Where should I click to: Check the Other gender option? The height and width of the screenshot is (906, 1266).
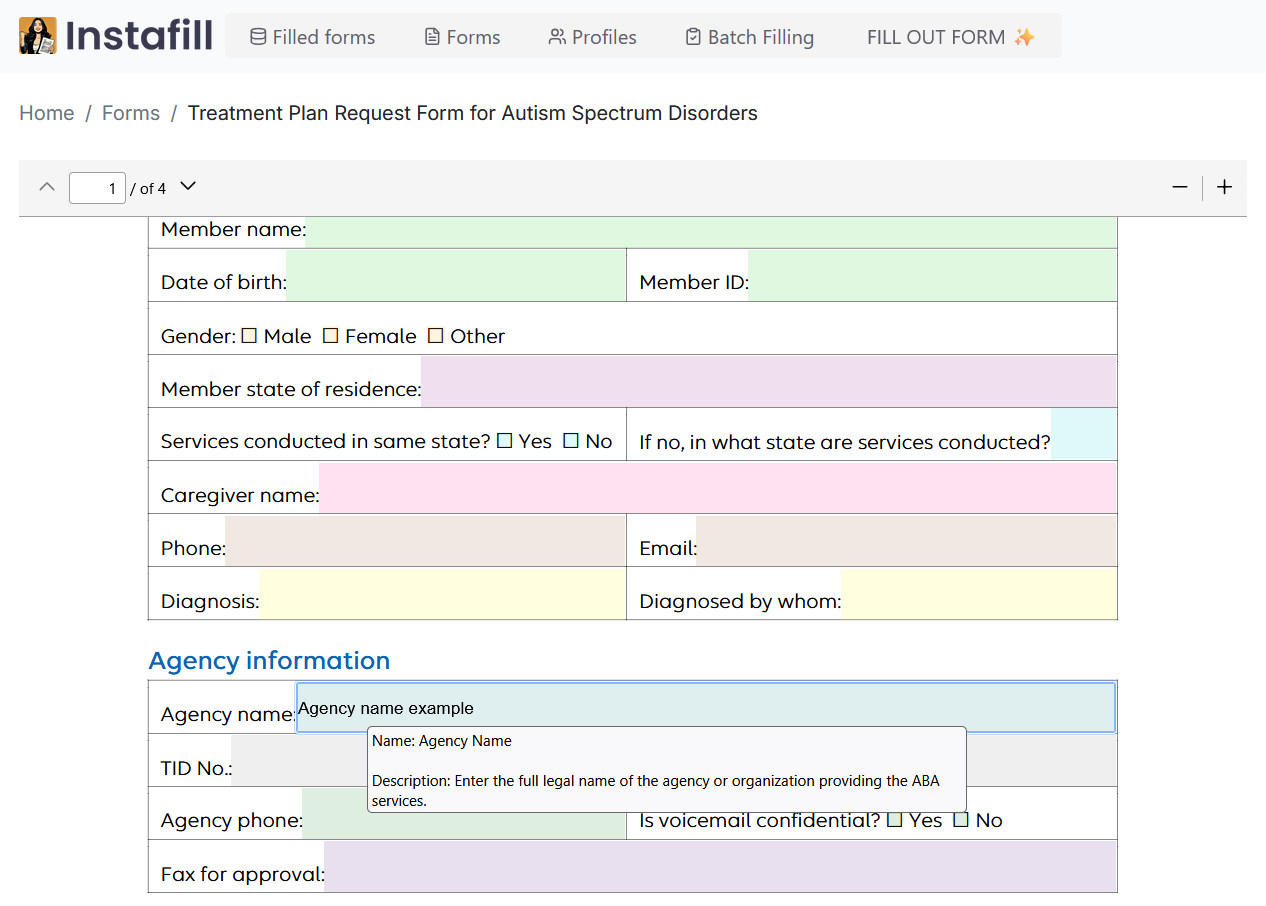tap(435, 335)
